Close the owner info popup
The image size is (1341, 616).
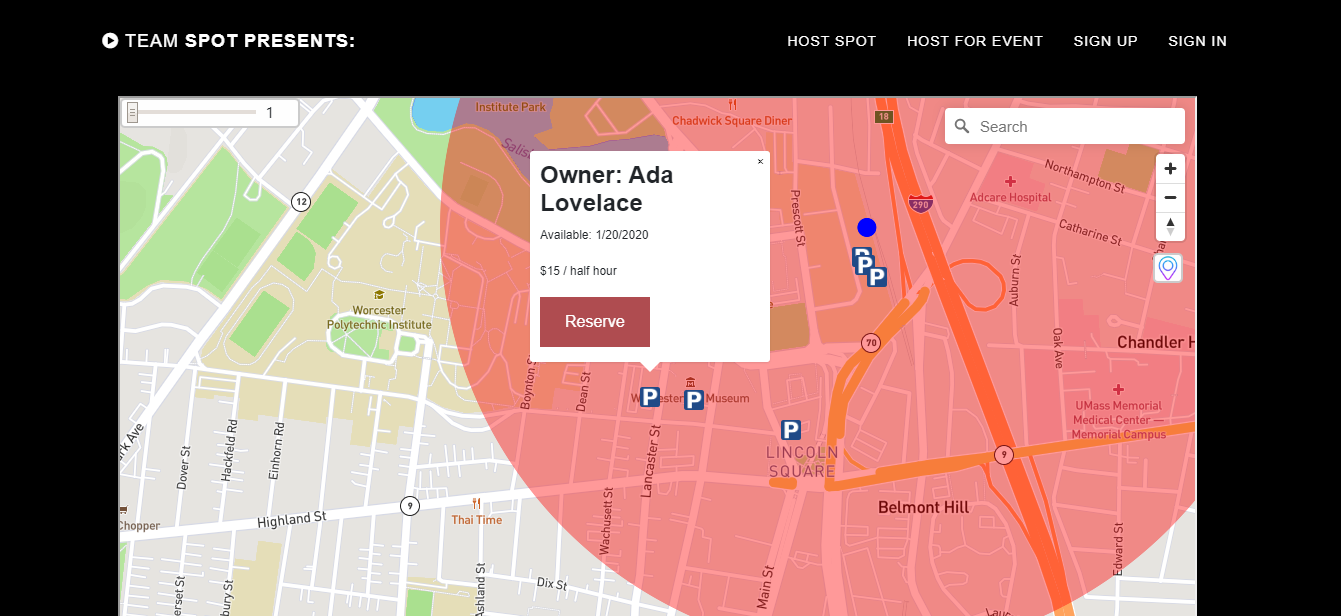pos(760,161)
